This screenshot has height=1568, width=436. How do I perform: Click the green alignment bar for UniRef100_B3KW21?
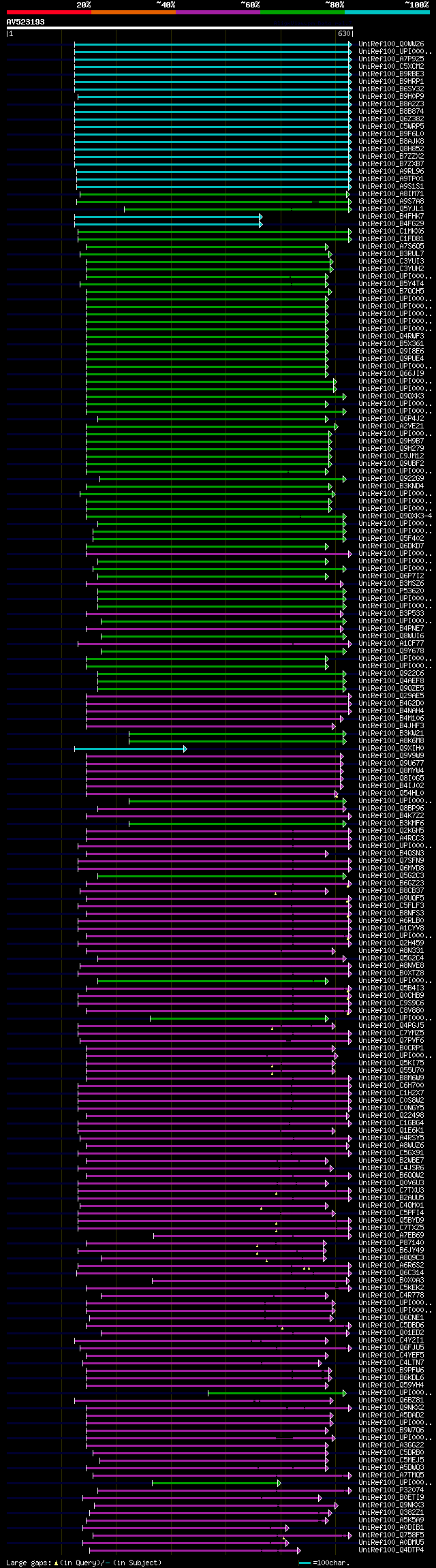click(238, 734)
